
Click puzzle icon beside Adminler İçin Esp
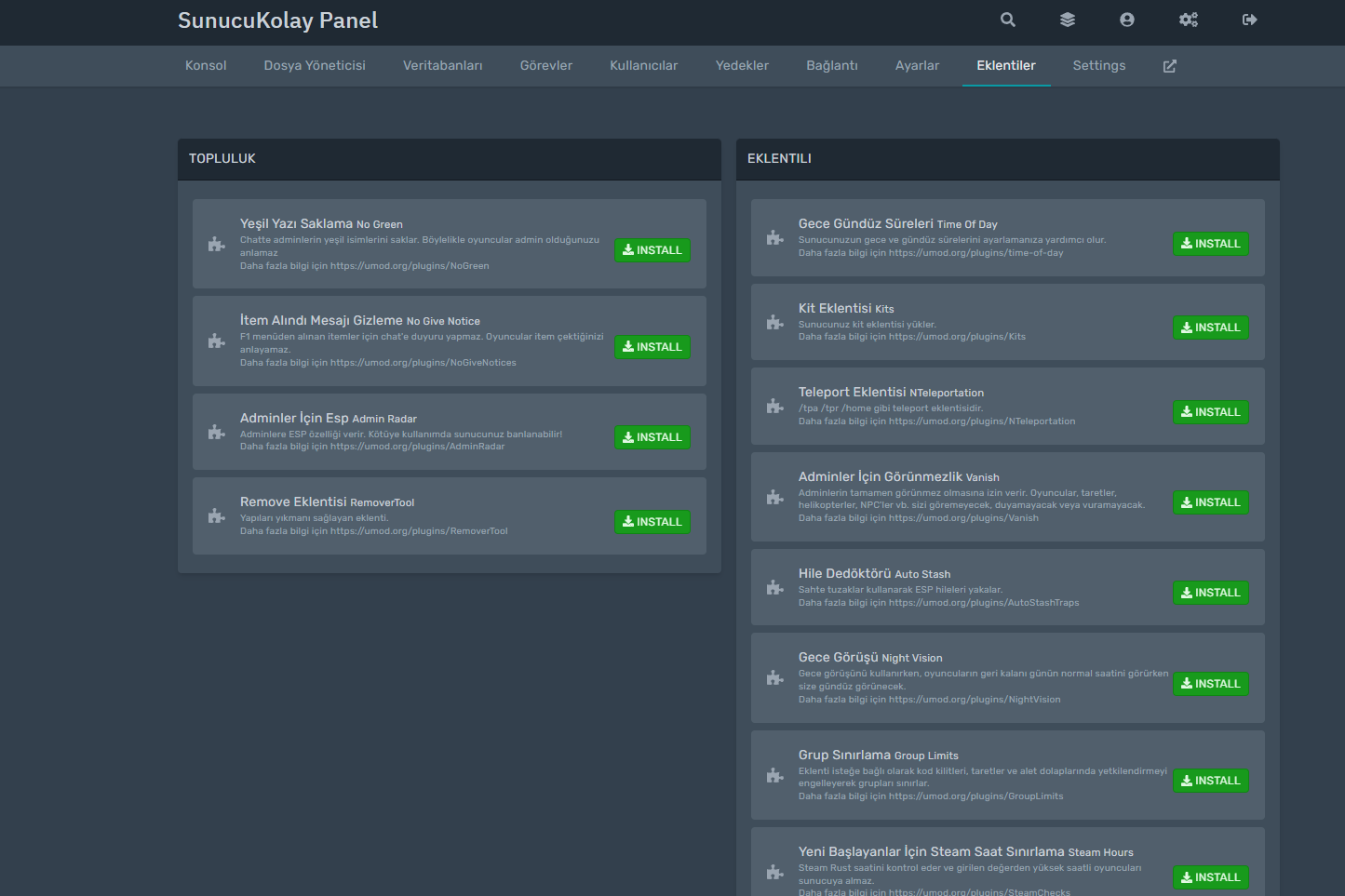coord(216,432)
